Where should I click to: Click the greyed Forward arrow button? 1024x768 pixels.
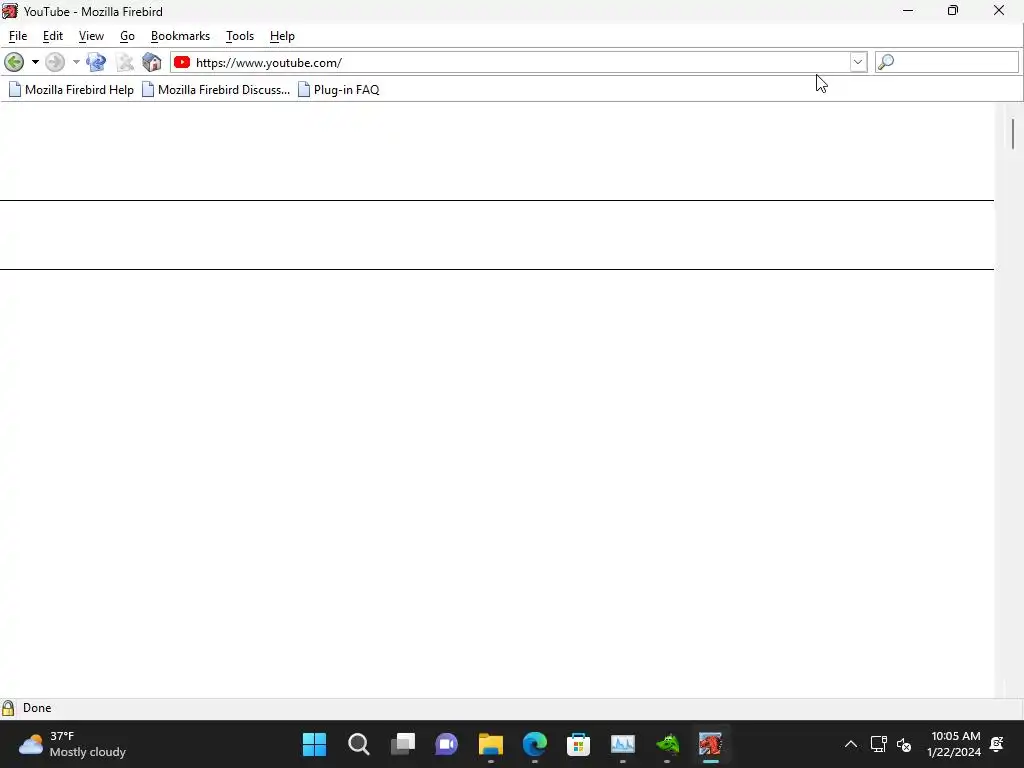[55, 62]
